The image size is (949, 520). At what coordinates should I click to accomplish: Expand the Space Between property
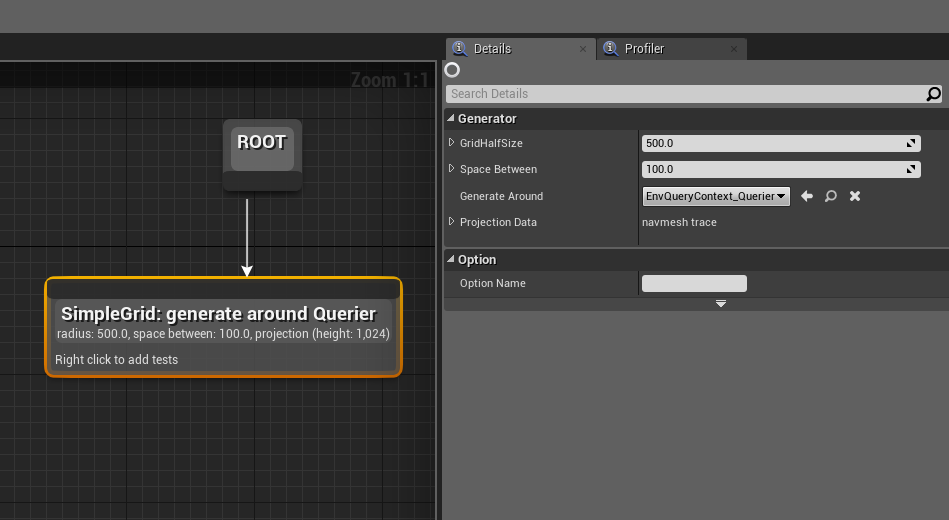coord(452,169)
